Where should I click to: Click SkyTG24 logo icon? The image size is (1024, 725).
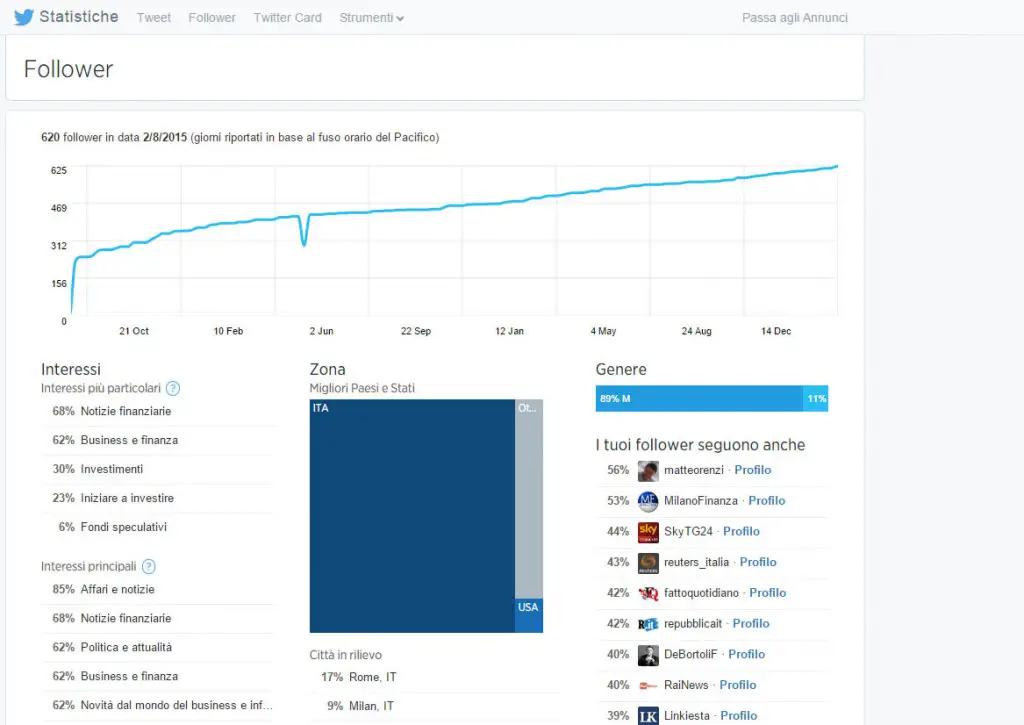point(648,532)
